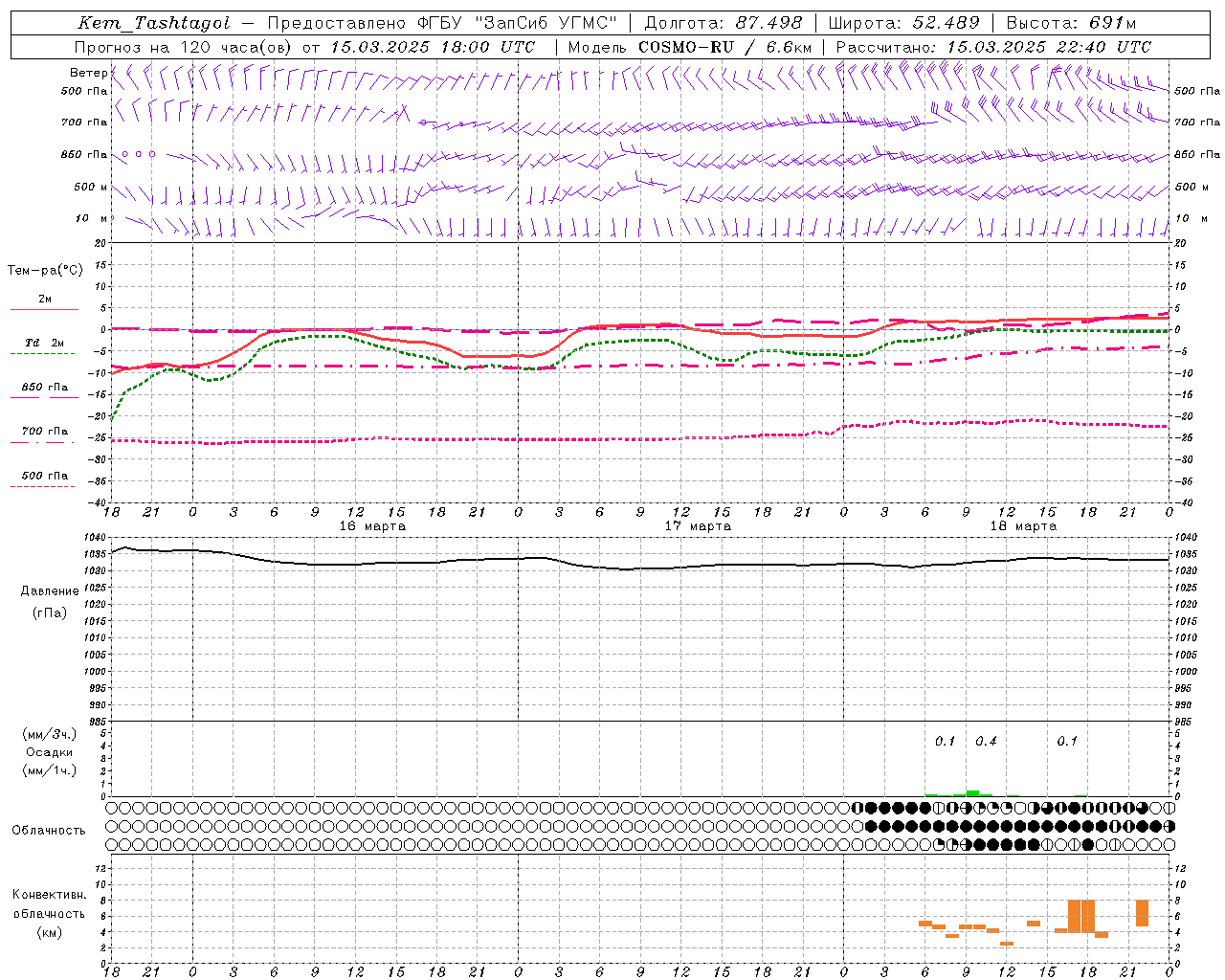Click the 'Высота: 691м' elevation value

tap(1072, 23)
